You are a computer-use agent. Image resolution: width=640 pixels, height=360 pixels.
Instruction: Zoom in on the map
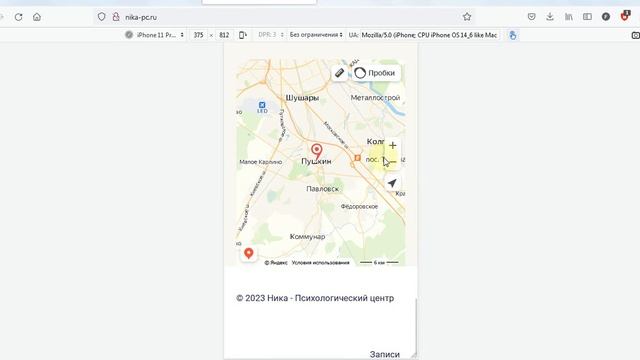click(x=392, y=145)
